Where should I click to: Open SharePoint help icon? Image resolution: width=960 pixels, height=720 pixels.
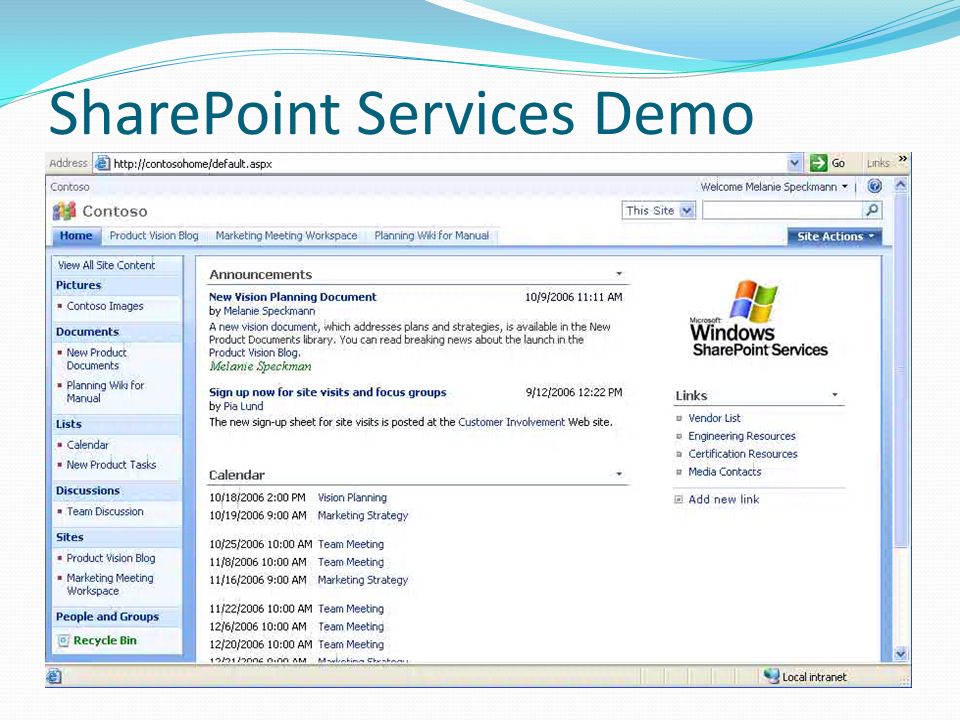(875, 186)
